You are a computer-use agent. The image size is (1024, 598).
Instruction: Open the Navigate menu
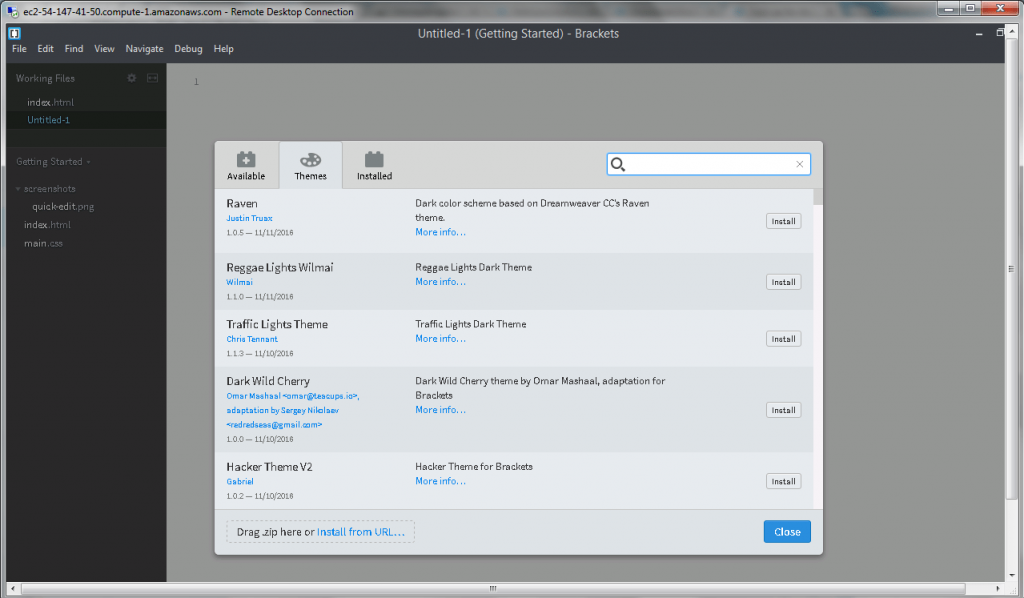[144, 48]
